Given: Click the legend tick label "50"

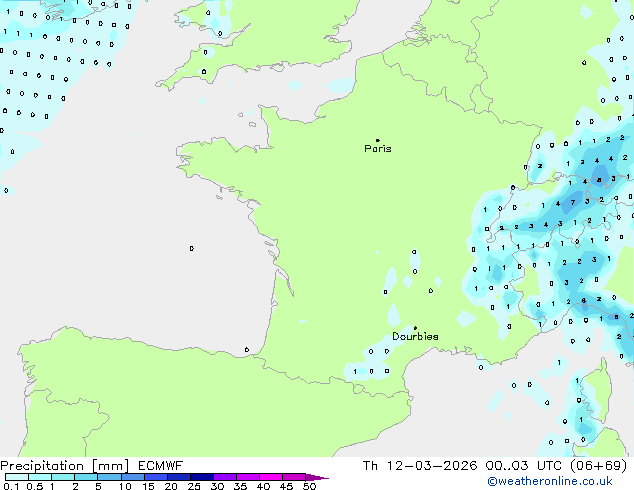Looking at the screenshot, I should 309,486.
